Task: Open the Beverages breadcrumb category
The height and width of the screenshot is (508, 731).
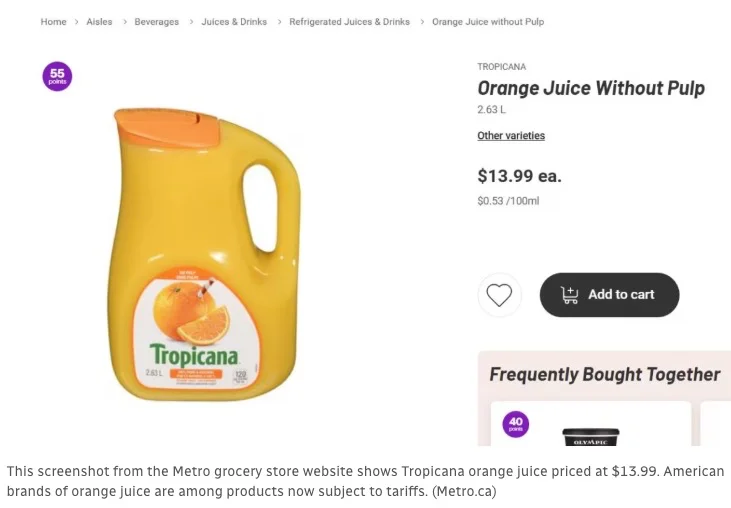Action: [x=157, y=22]
